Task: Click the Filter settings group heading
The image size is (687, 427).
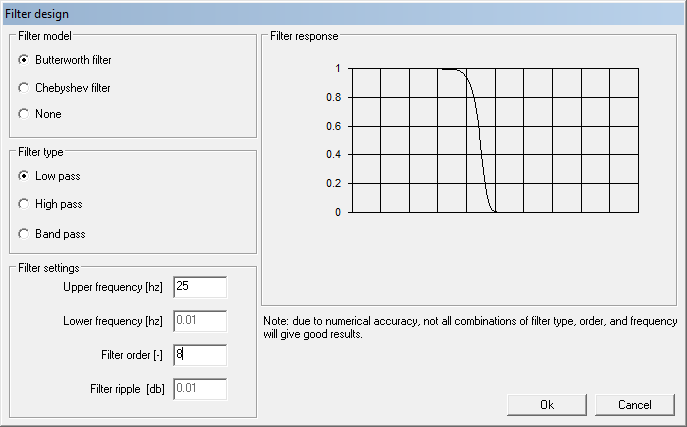Action: [x=48, y=268]
